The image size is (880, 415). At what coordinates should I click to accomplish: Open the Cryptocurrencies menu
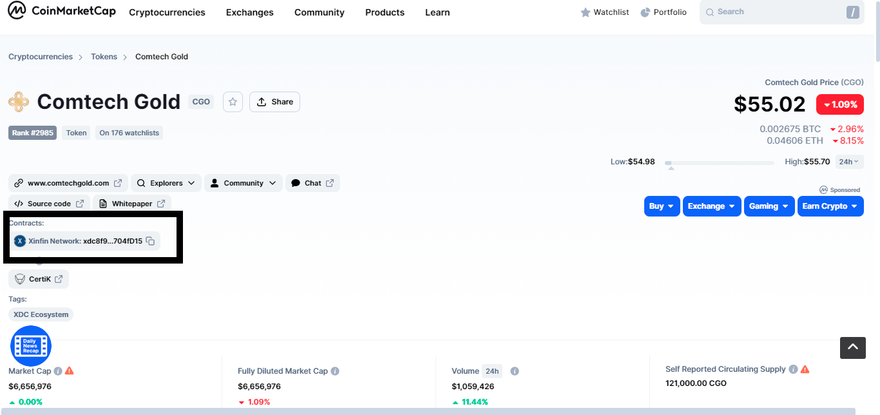[x=167, y=12]
